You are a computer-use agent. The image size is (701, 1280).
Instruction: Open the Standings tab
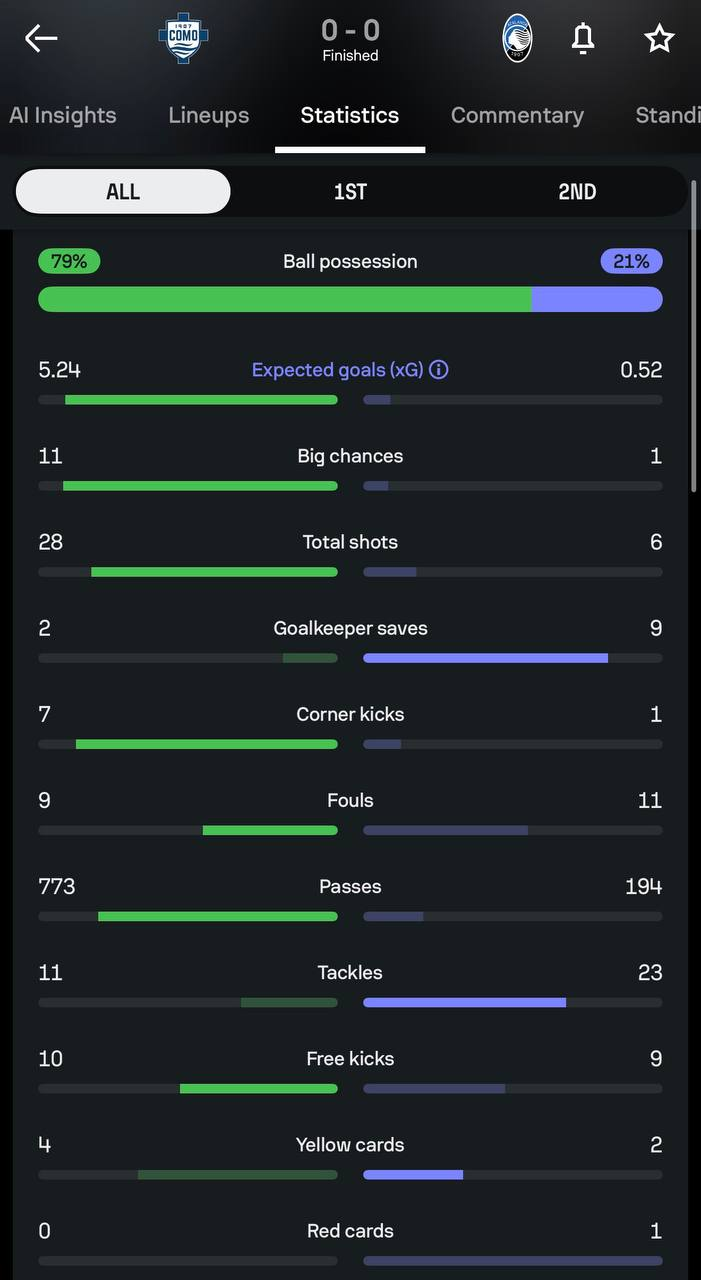(x=668, y=115)
